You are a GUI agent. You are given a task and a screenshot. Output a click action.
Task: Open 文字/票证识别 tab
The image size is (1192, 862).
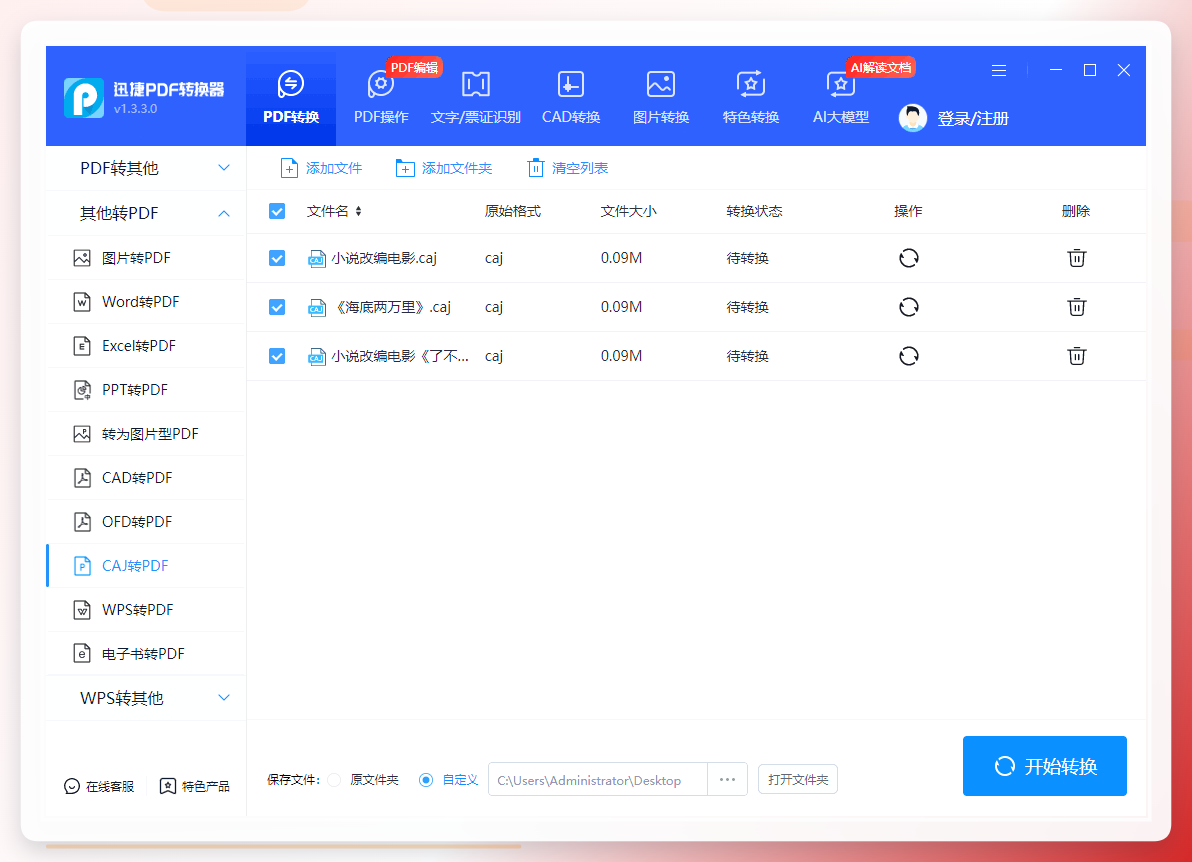click(475, 97)
